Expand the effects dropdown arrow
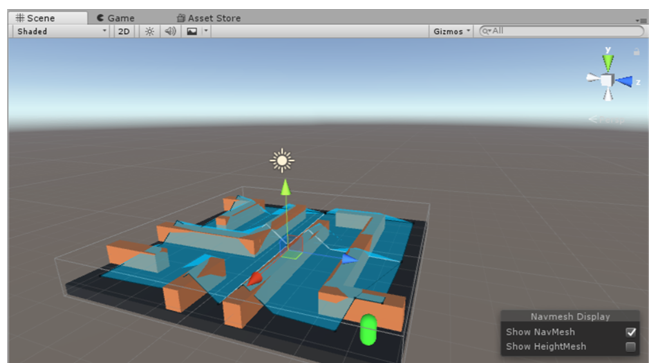The image size is (664, 364). click(206, 31)
